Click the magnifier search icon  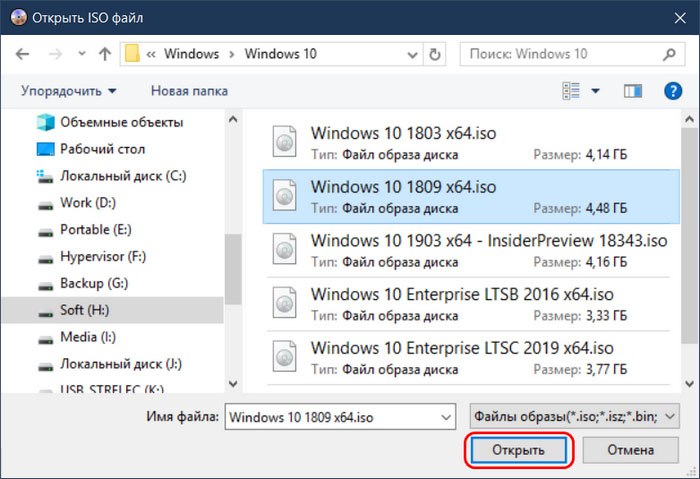669,54
